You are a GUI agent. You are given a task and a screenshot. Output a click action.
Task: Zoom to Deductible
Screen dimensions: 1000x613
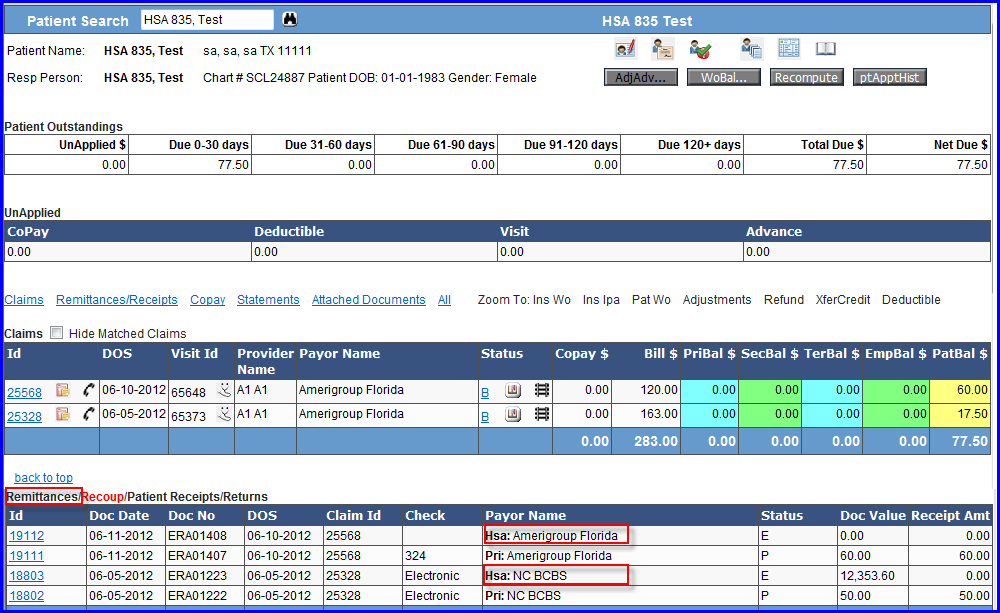click(911, 300)
